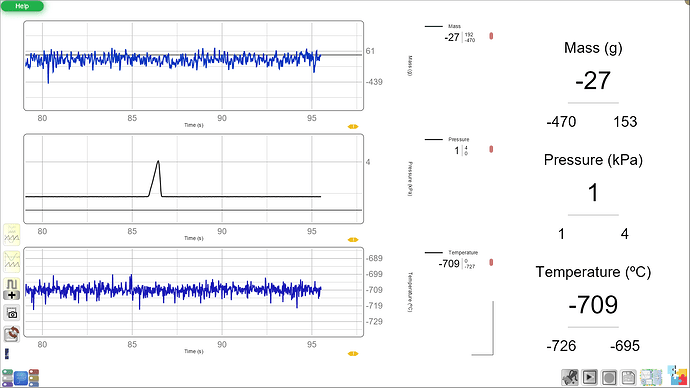690x388 pixels.
Task: Select the Mass (g) digital readout -27
Action: pos(593,81)
